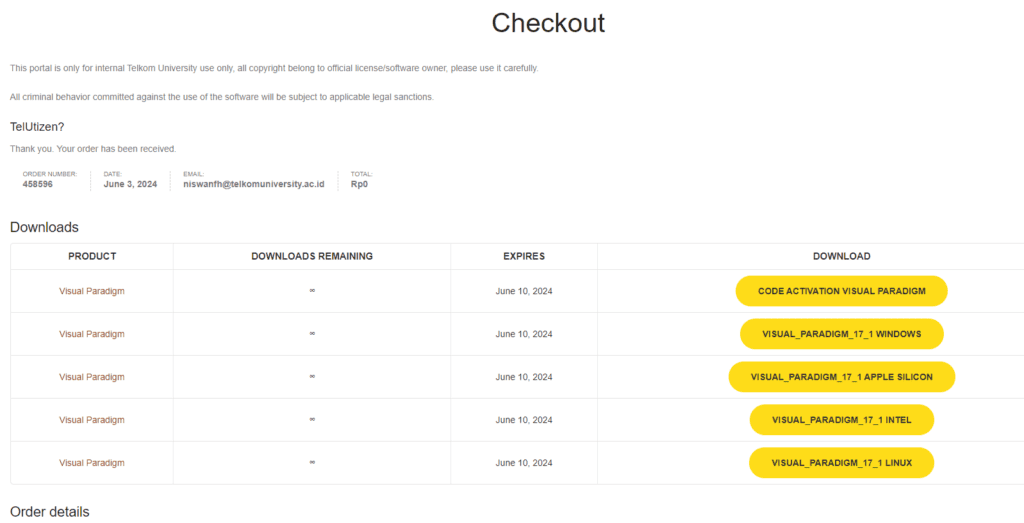Click the Code Activation Visual Paradigm button
This screenshot has height=523, width=1024.
(x=841, y=291)
